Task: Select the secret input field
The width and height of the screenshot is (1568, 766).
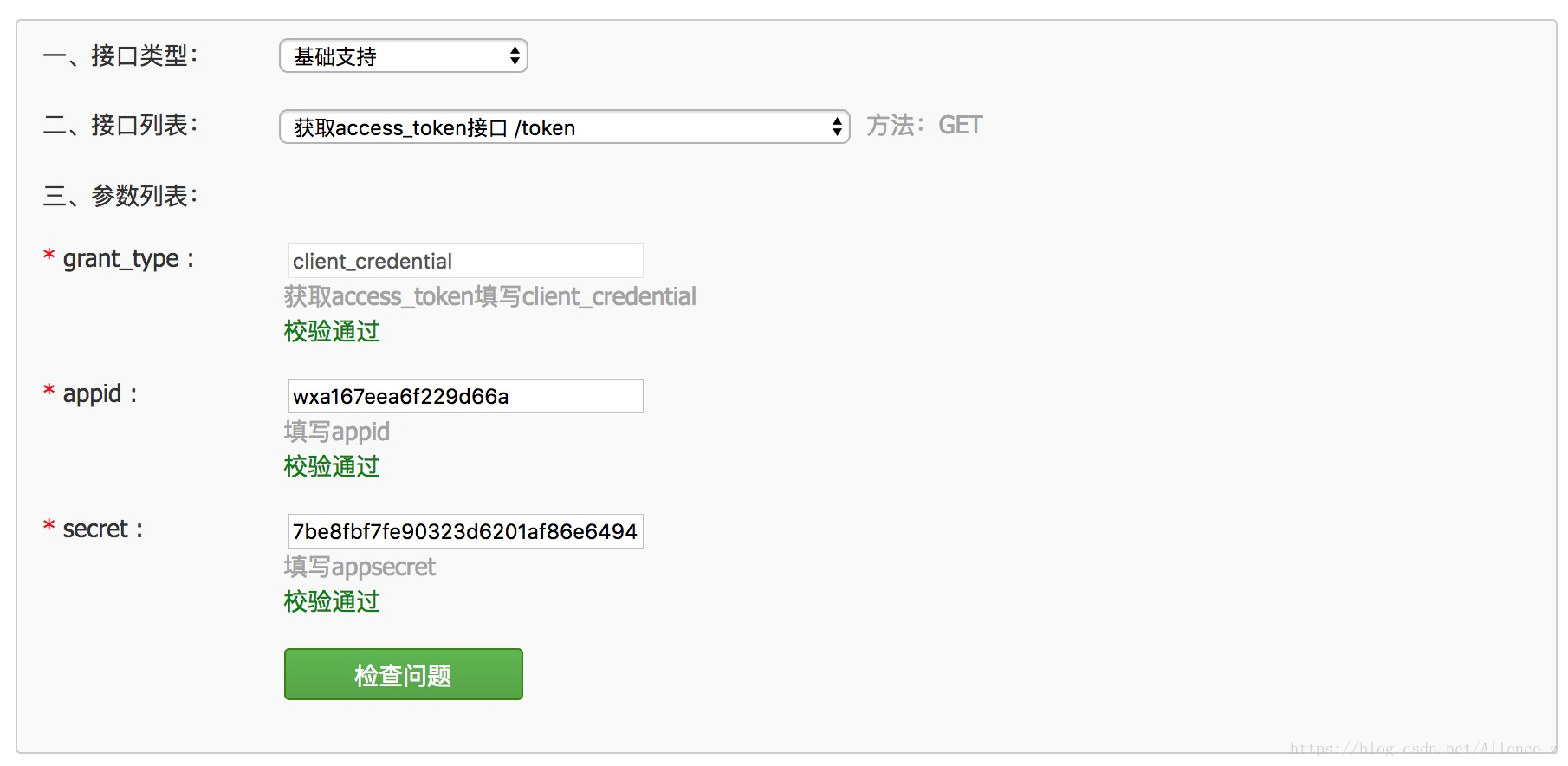Action: pyautogui.click(x=466, y=531)
